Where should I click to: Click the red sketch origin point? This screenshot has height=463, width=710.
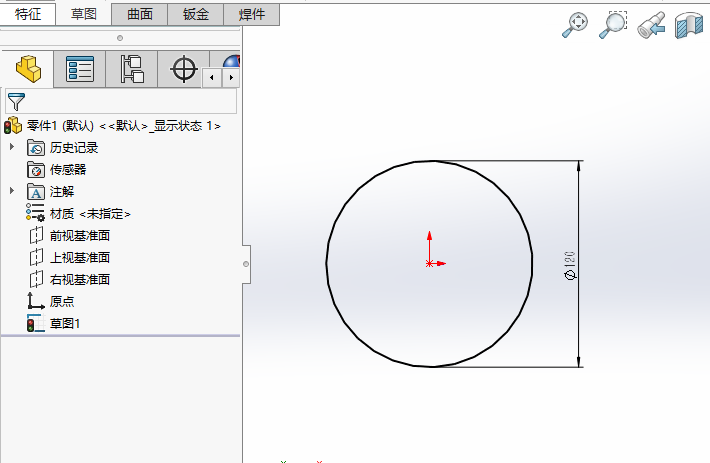(429, 263)
